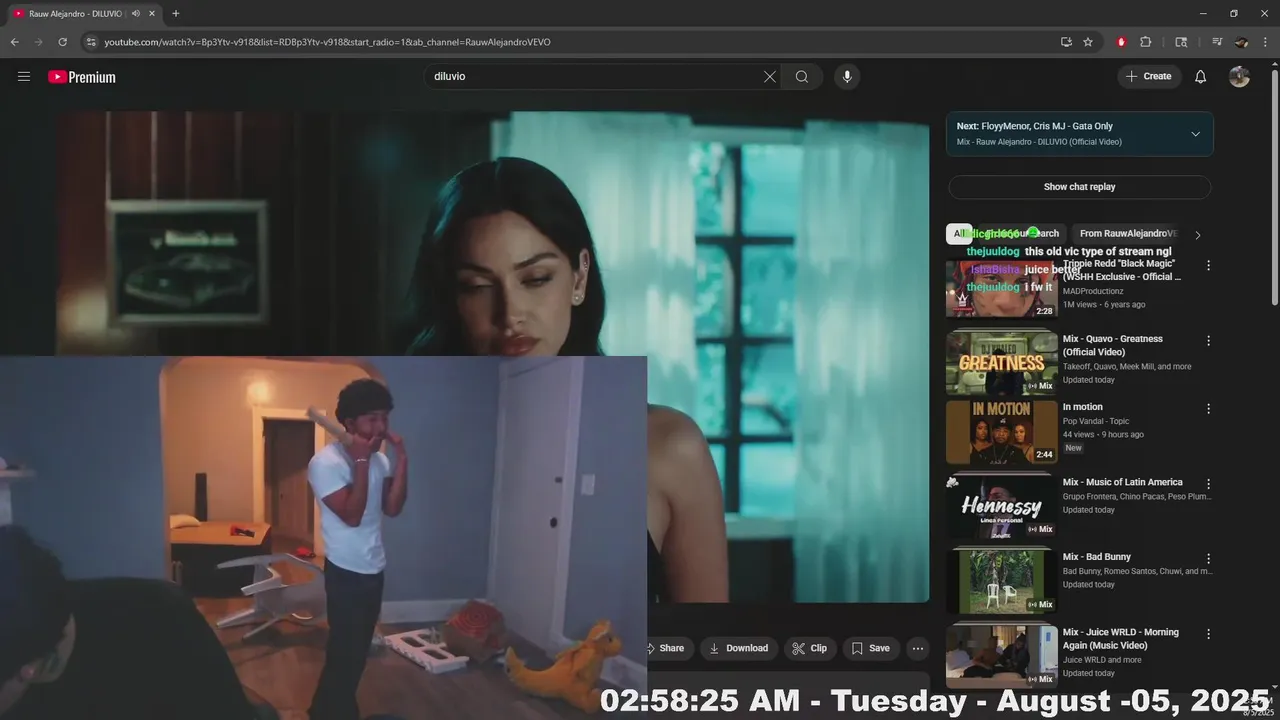Open options for Mix - Quavo - Greatness
Image resolution: width=1280 pixels, height=720 pixels.
[1208, 341]
